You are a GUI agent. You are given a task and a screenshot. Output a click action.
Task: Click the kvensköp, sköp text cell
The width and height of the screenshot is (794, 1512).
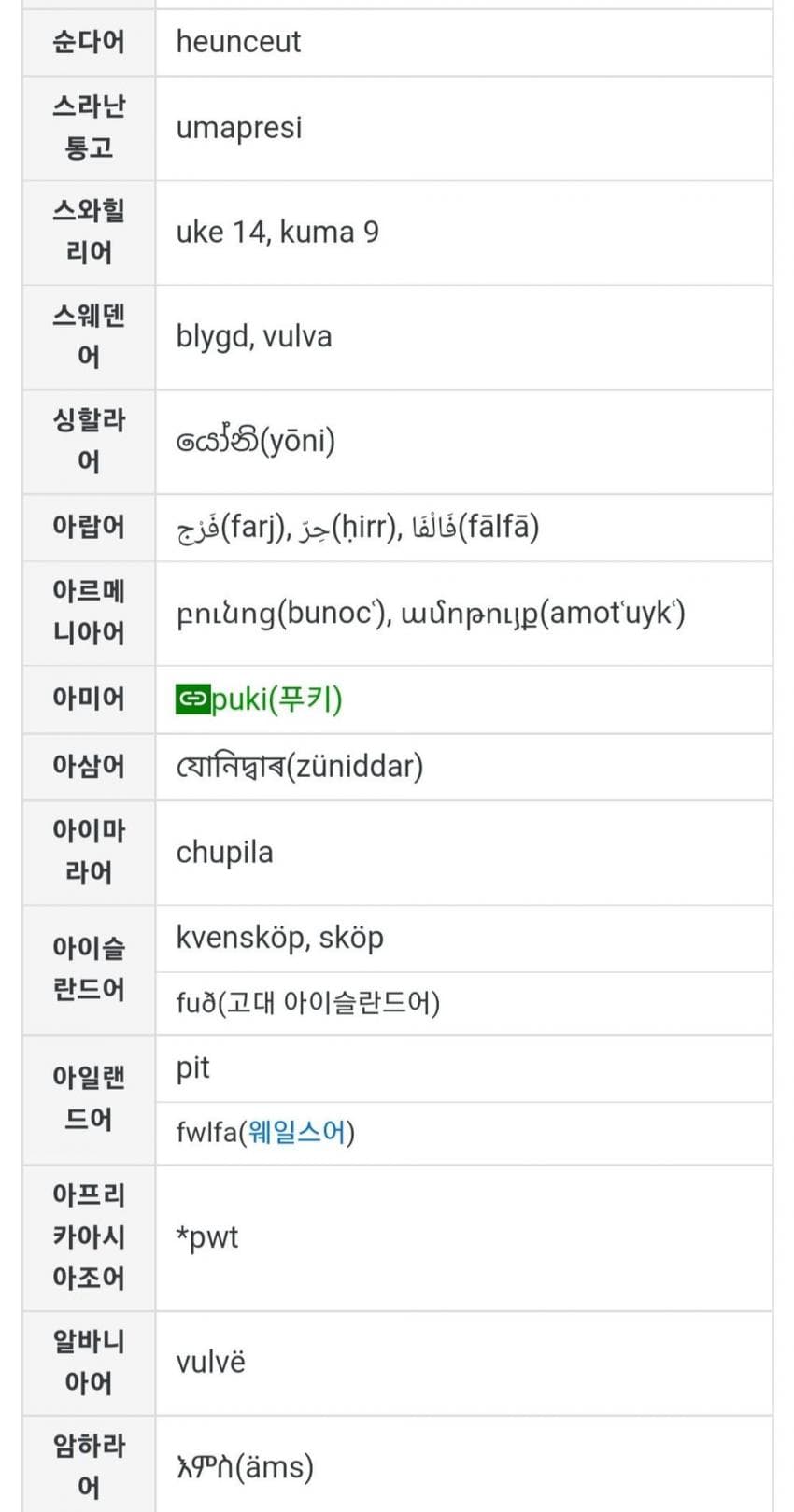point(279,938)
